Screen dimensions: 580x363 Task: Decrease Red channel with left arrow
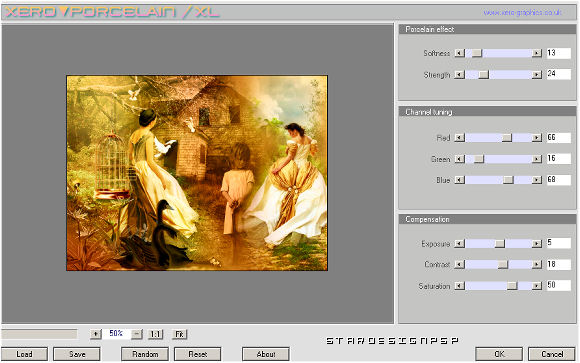click(x=459, y=138)
